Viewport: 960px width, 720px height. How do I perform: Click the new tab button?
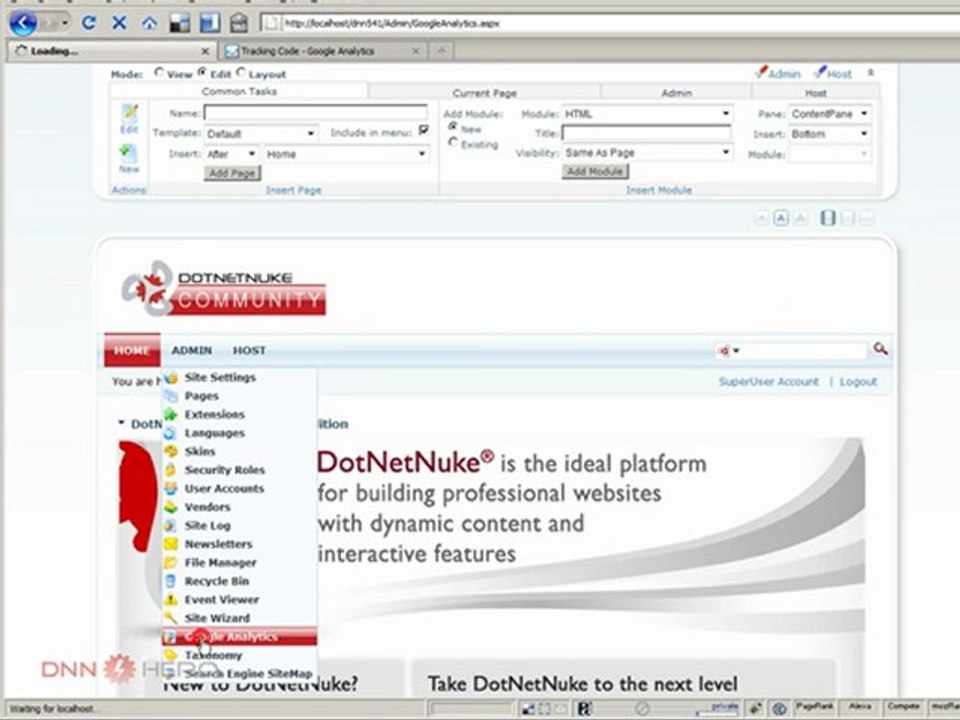pos(441,51)
